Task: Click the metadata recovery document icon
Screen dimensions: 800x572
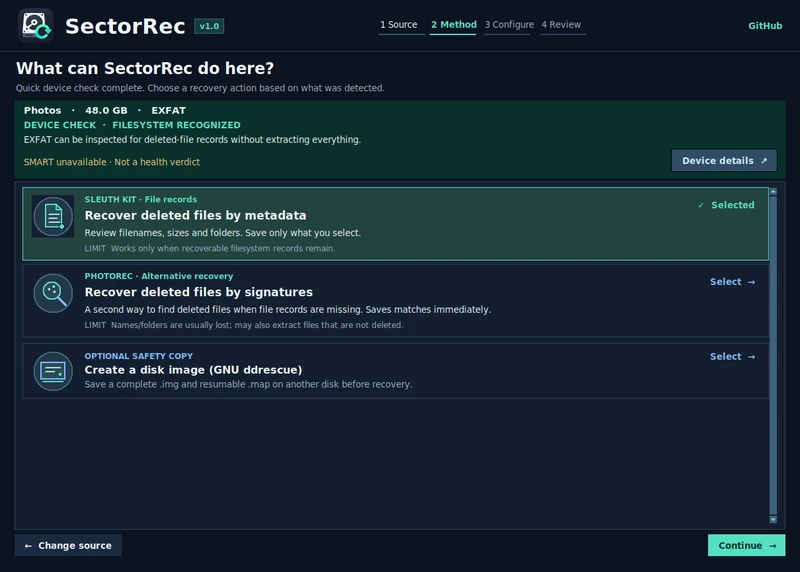Action: point(53,216)
